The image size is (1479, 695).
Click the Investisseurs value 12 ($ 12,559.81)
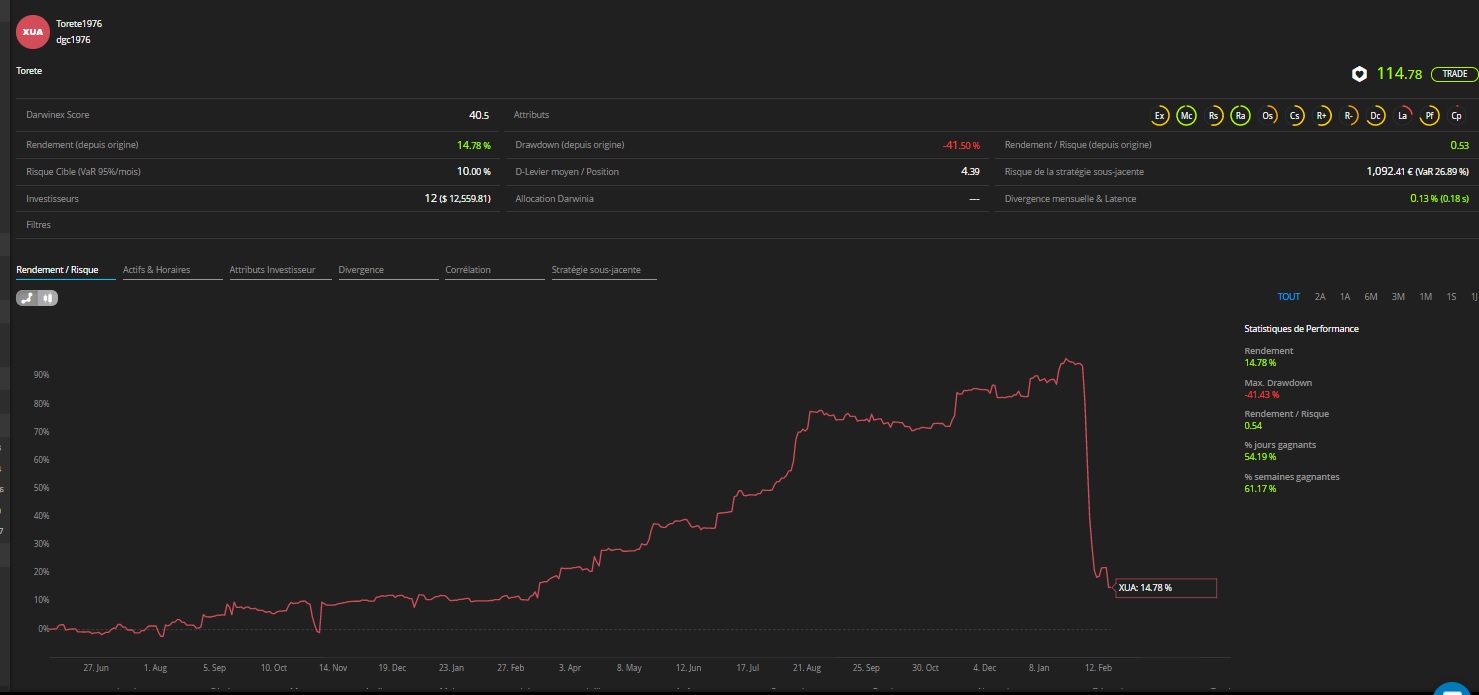(458, 199)
